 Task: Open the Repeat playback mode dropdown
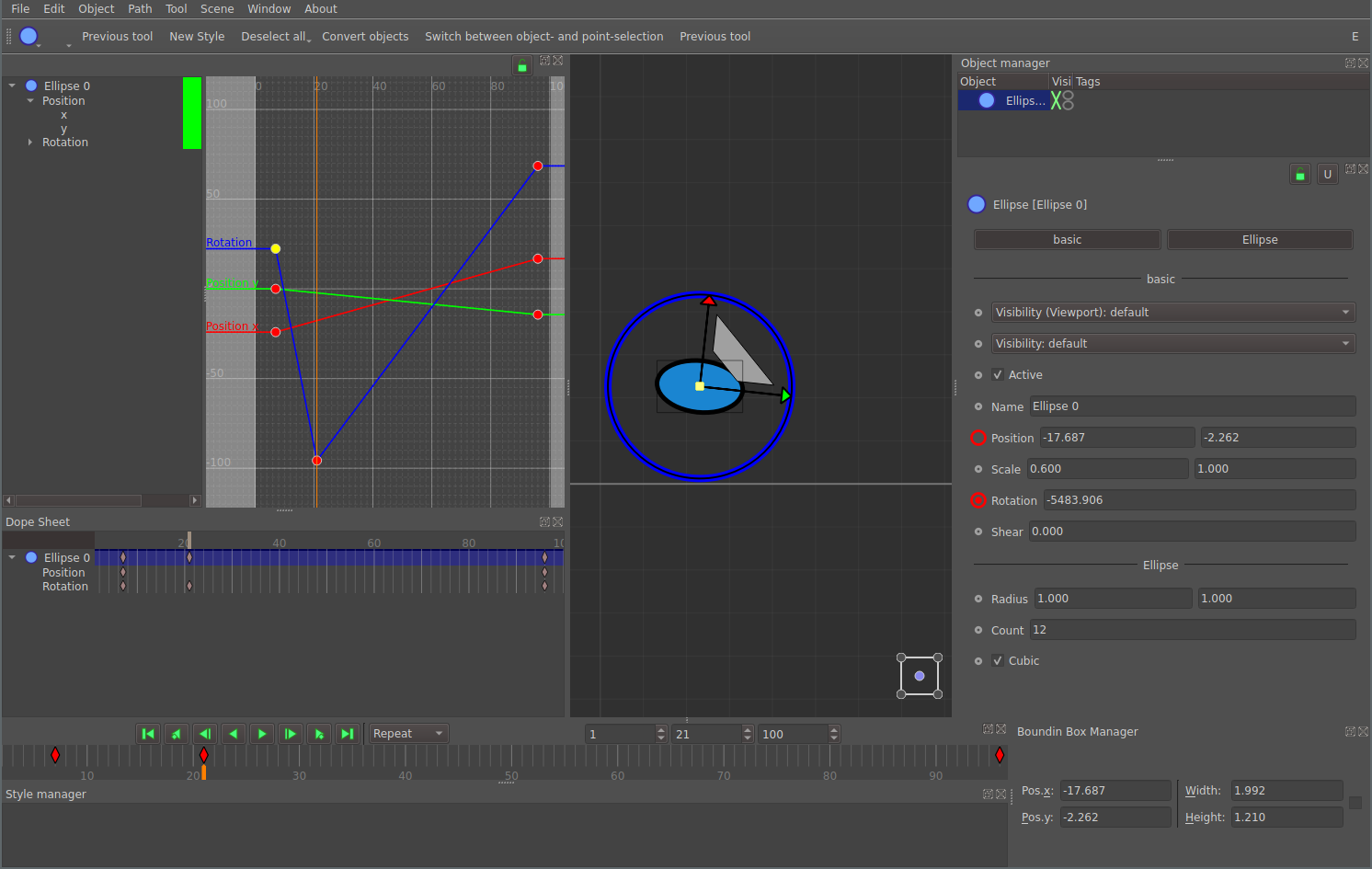(x=407, y=733)
